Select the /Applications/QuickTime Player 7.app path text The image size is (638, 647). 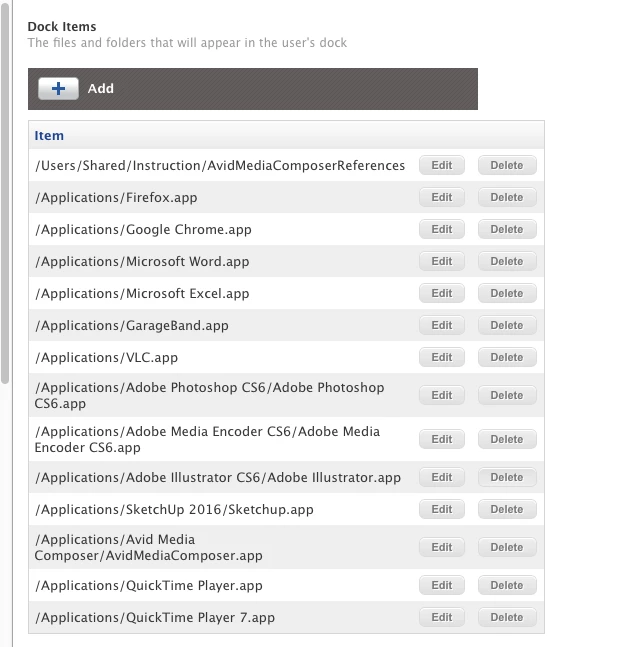coord(155,618)
